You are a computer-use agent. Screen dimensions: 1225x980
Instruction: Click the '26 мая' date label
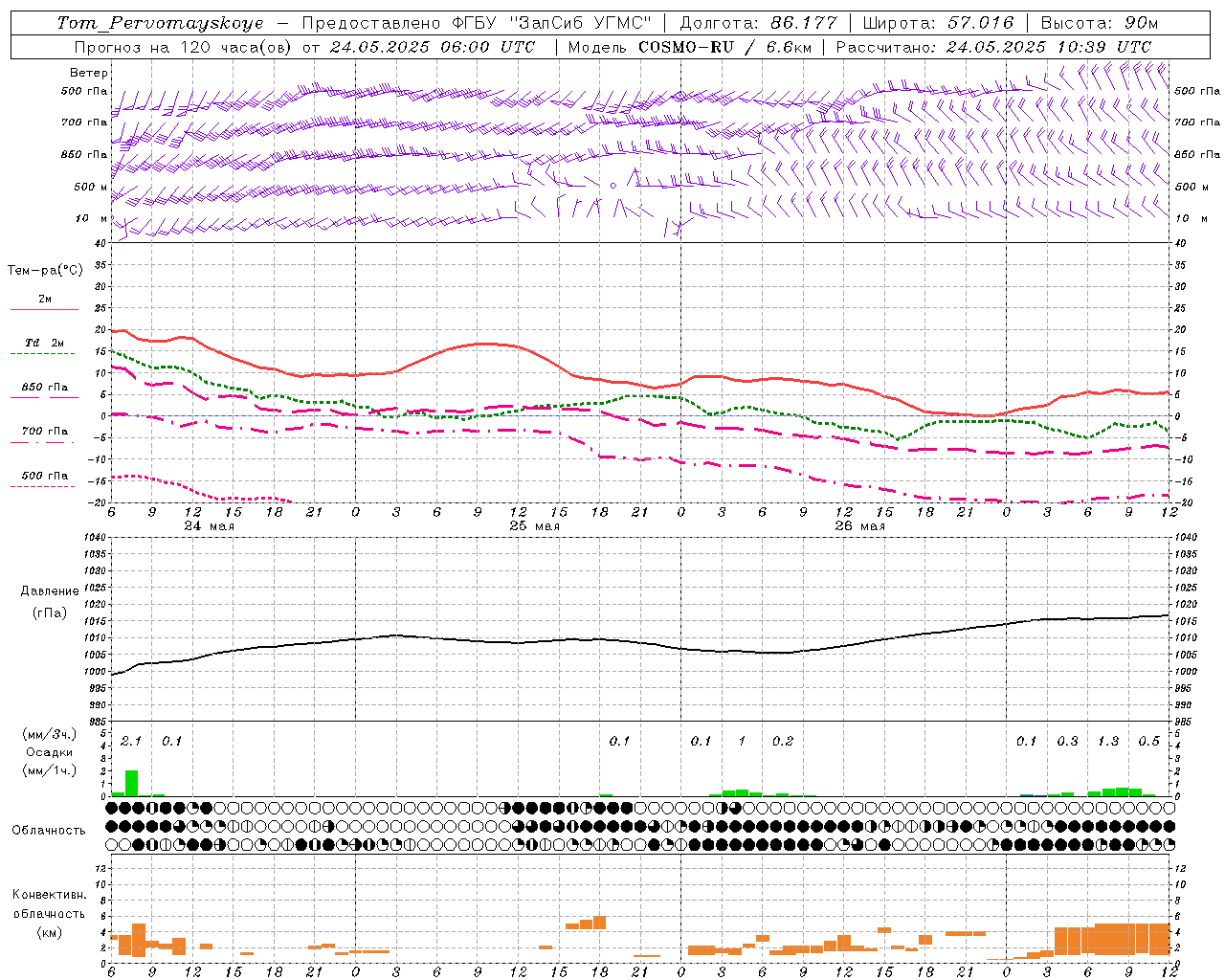[860, 526]
